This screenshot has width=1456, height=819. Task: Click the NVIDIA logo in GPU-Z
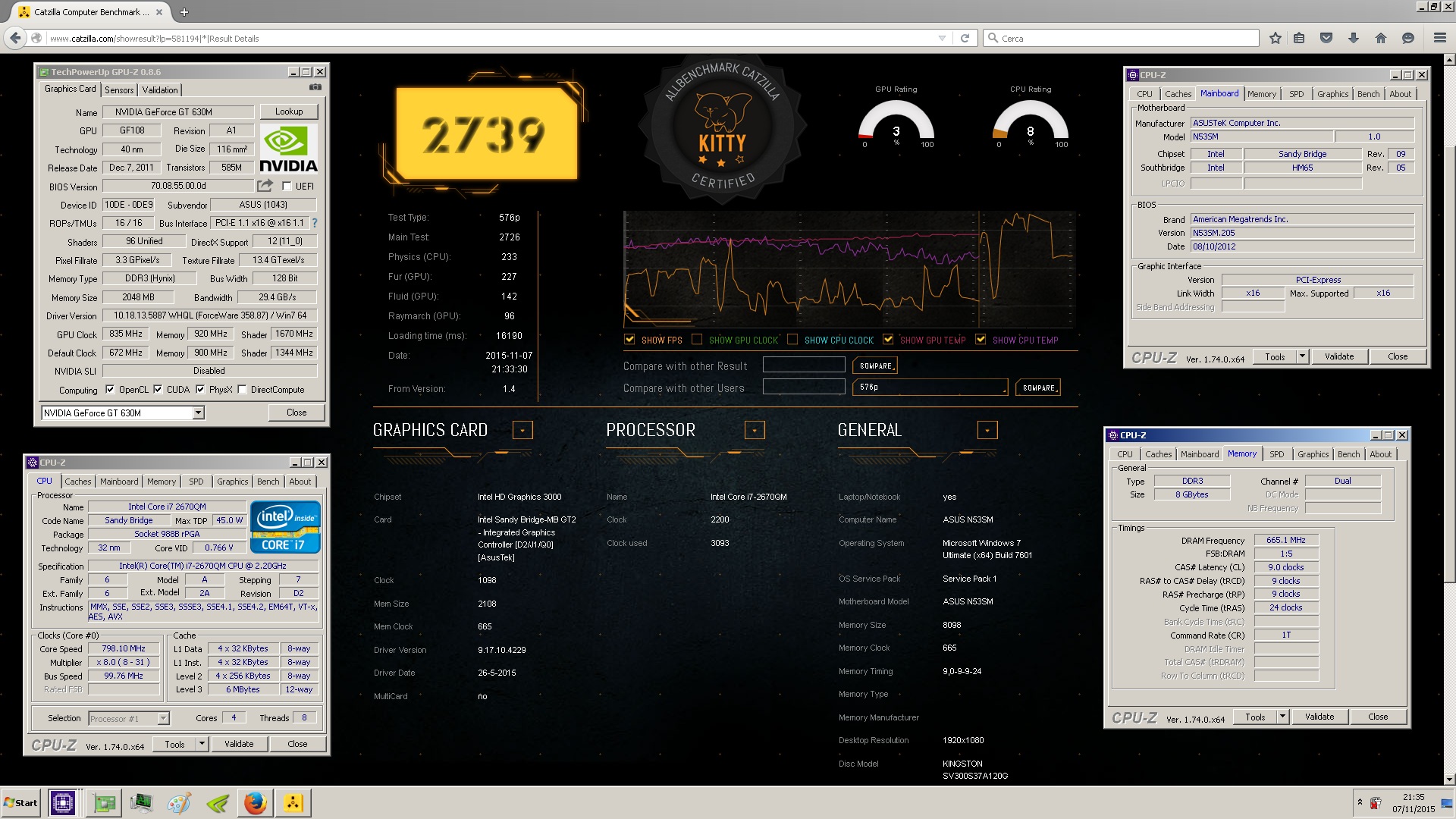[288, 149]
